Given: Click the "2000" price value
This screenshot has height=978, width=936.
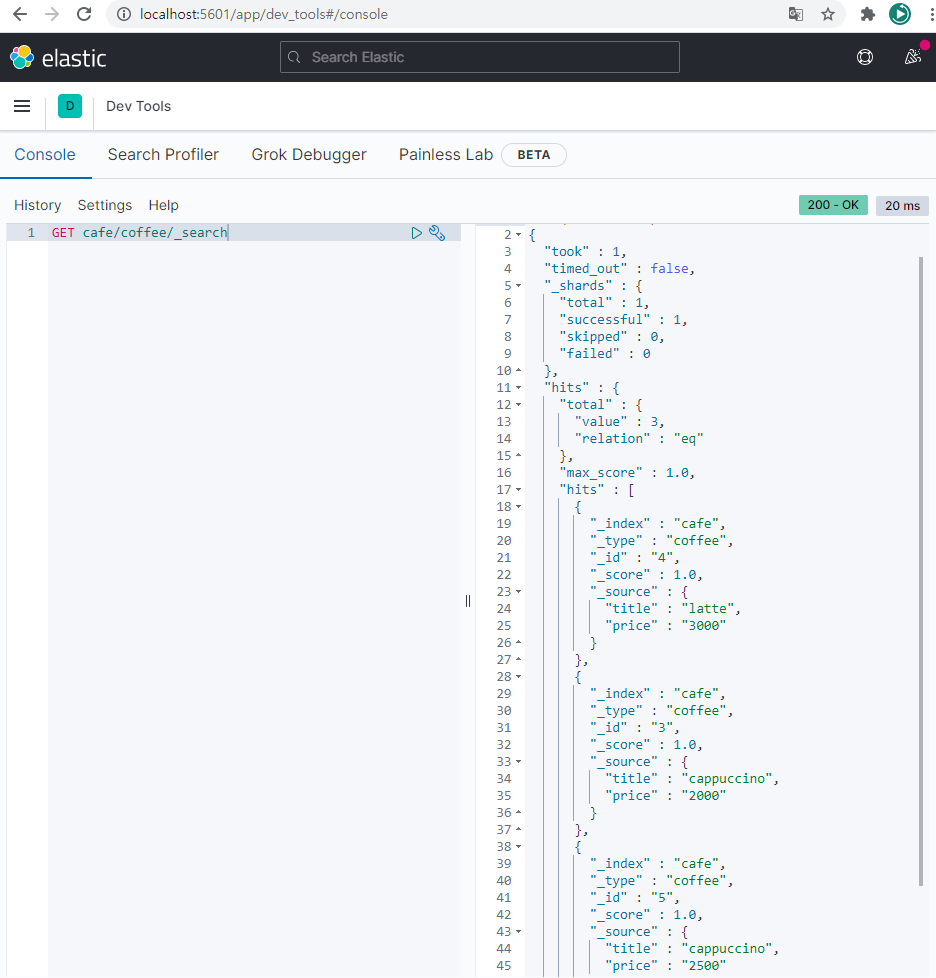Looking at the screenshot, I should click(x=703, y=796).
